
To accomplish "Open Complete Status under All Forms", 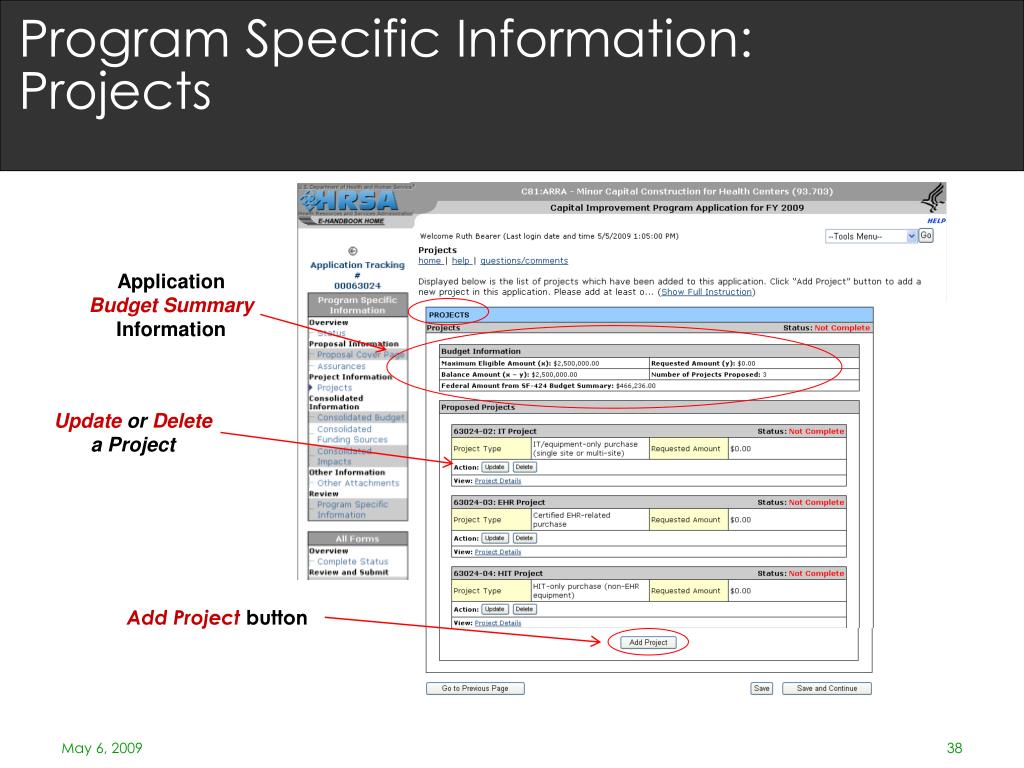I will pos(353,562).
